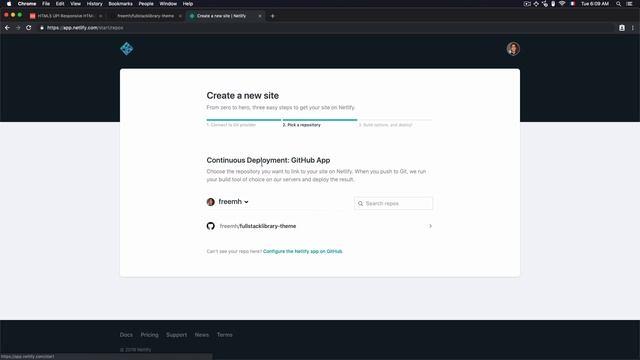Click the Wi-Fi status icon

pyautogui.click(x=562, y=4)
